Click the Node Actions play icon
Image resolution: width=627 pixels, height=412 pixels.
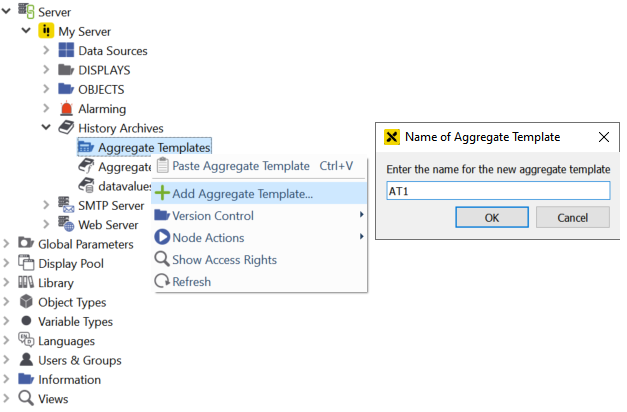162,237
